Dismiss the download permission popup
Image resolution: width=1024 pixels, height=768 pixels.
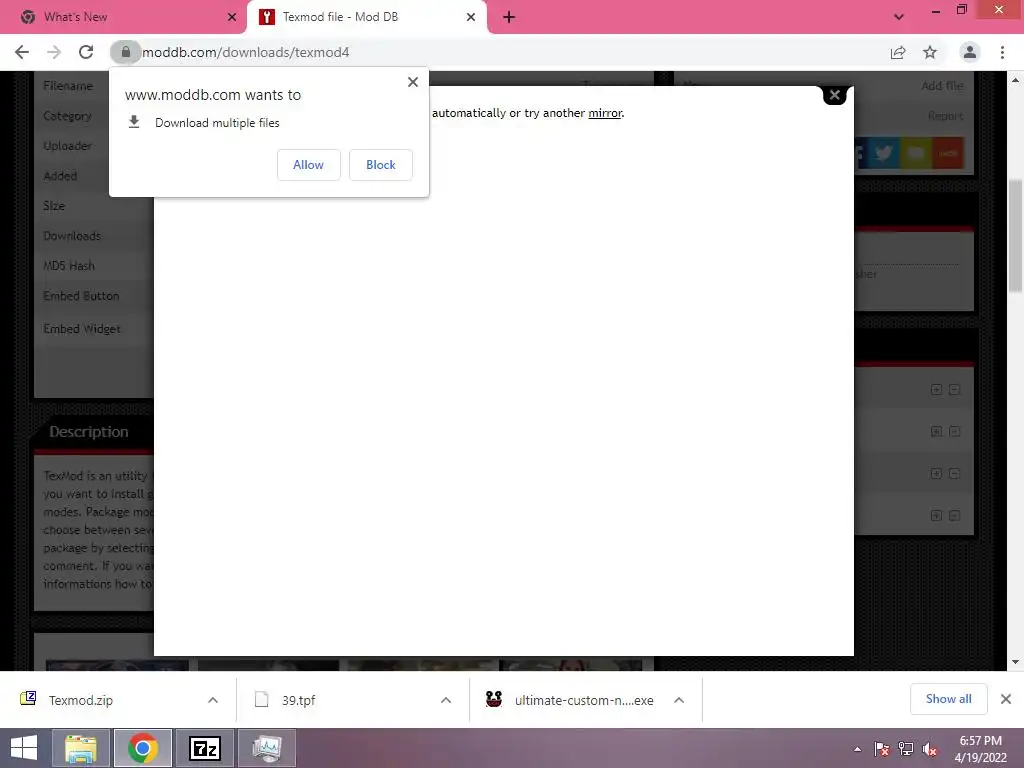pos(413,82)
